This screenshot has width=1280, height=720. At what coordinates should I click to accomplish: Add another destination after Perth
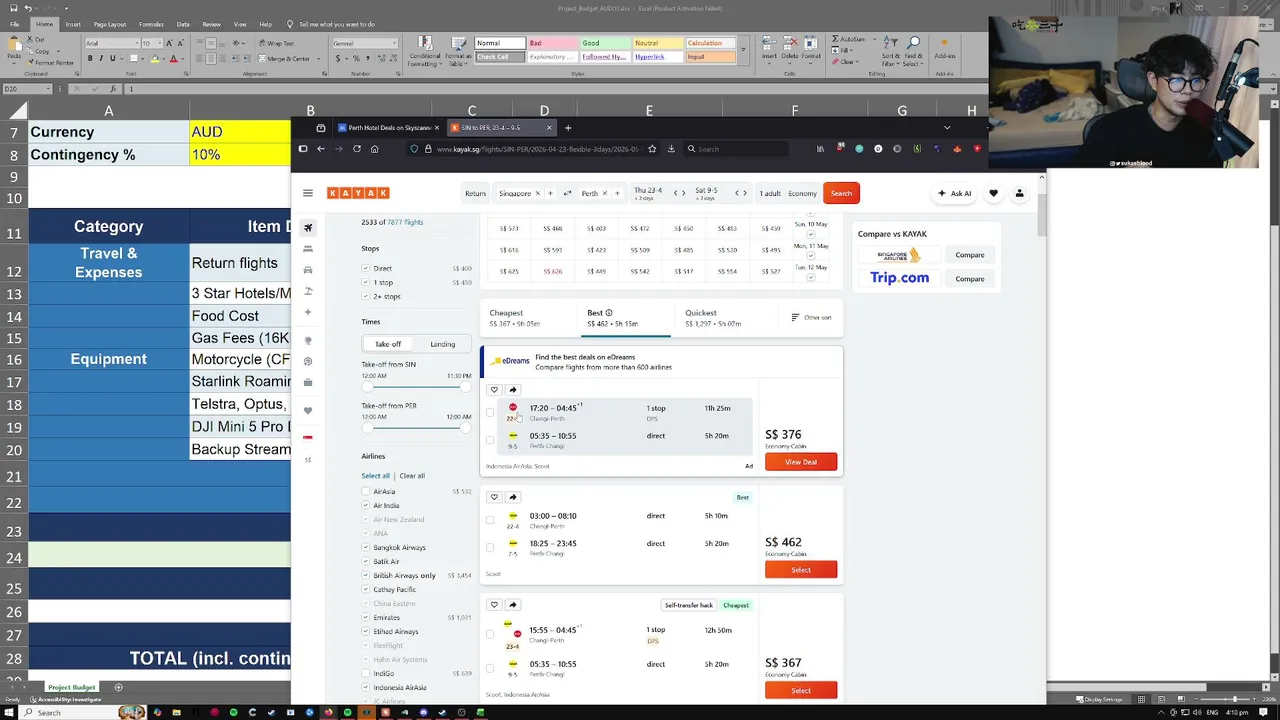tap(617, 193)
